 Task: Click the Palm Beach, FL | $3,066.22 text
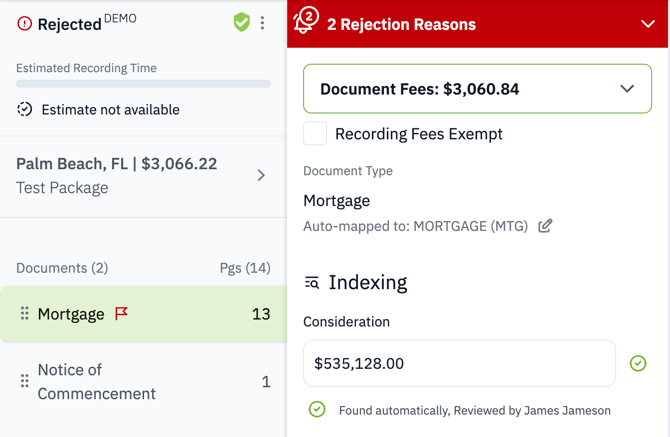click(x=117, y=164)
